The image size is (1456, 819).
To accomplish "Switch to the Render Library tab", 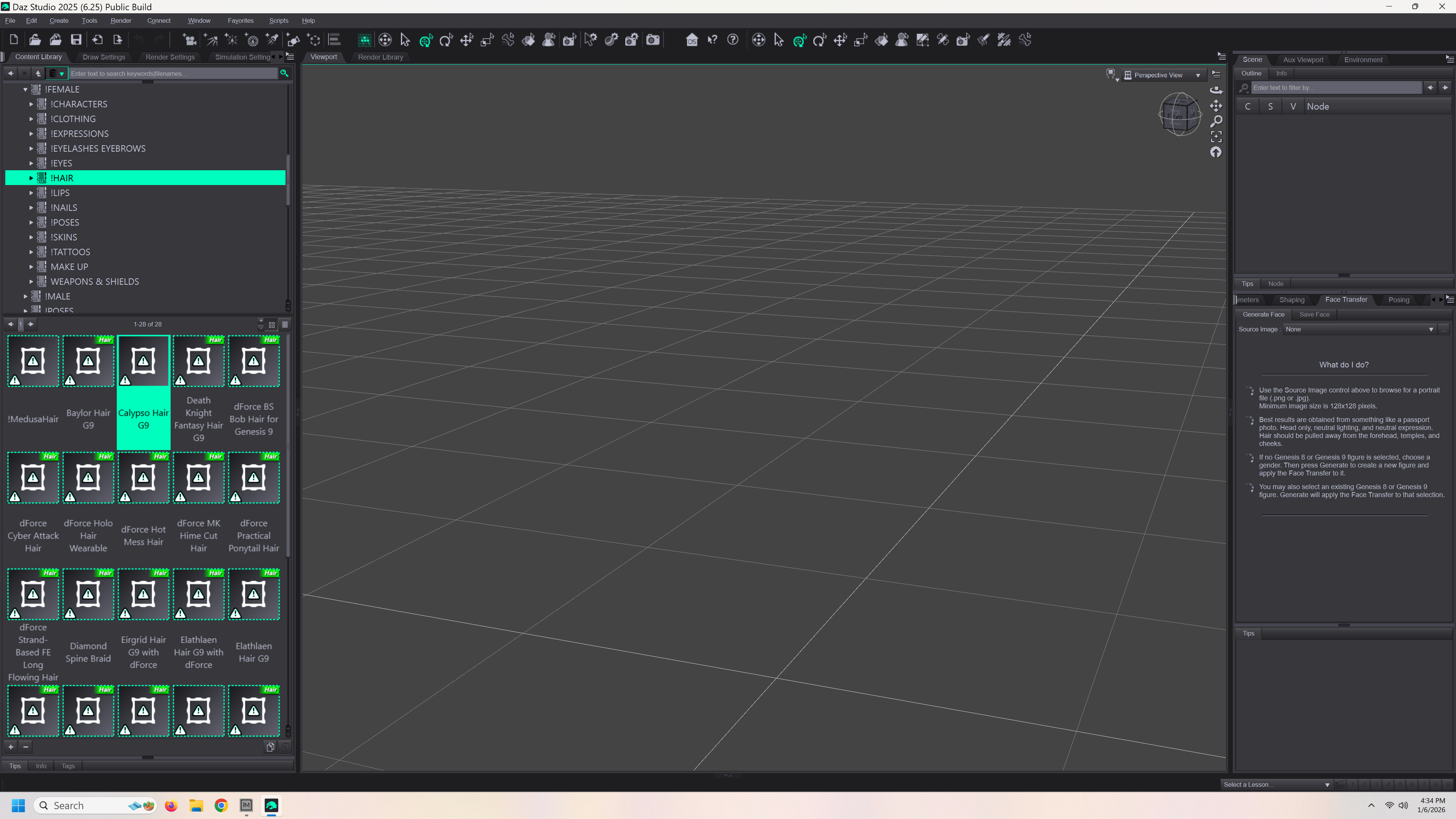I will 380,57.
